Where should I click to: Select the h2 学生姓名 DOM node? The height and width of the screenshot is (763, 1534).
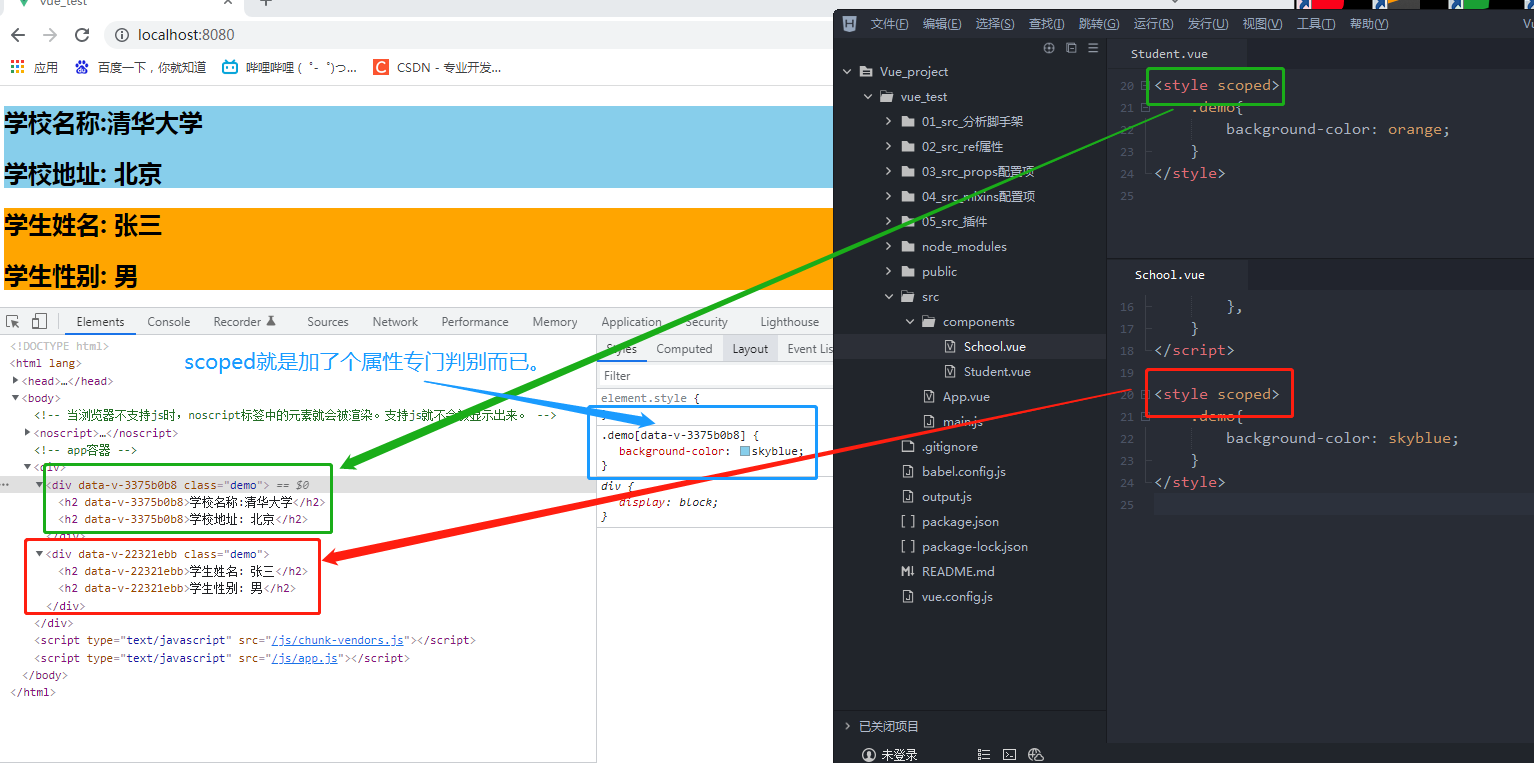pyautogui.click(x=183, y=571)
